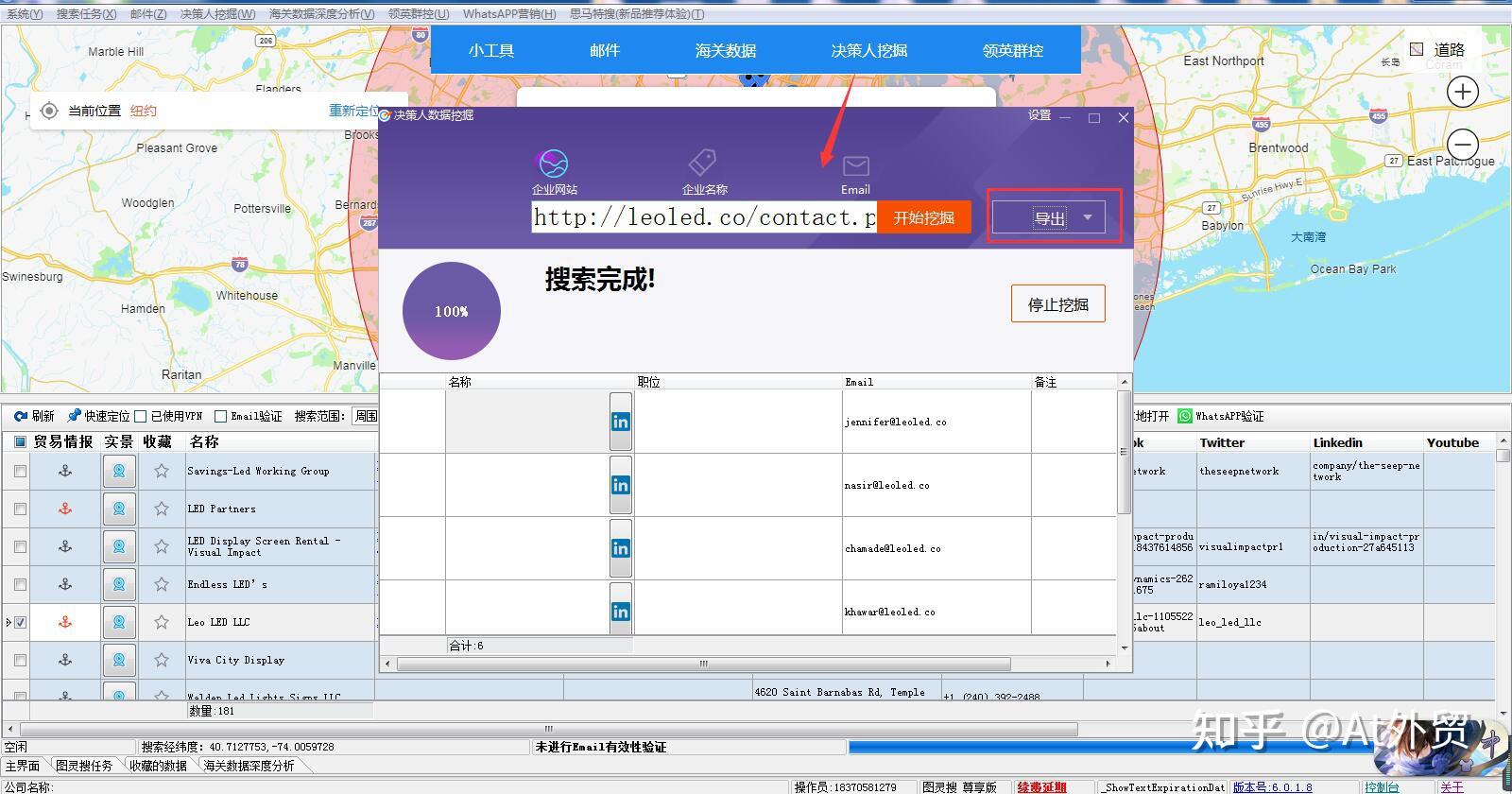The height and width of the screenshot is (794, 1512).
Task: Open the 系统(Y) menu
Action: 25,14
